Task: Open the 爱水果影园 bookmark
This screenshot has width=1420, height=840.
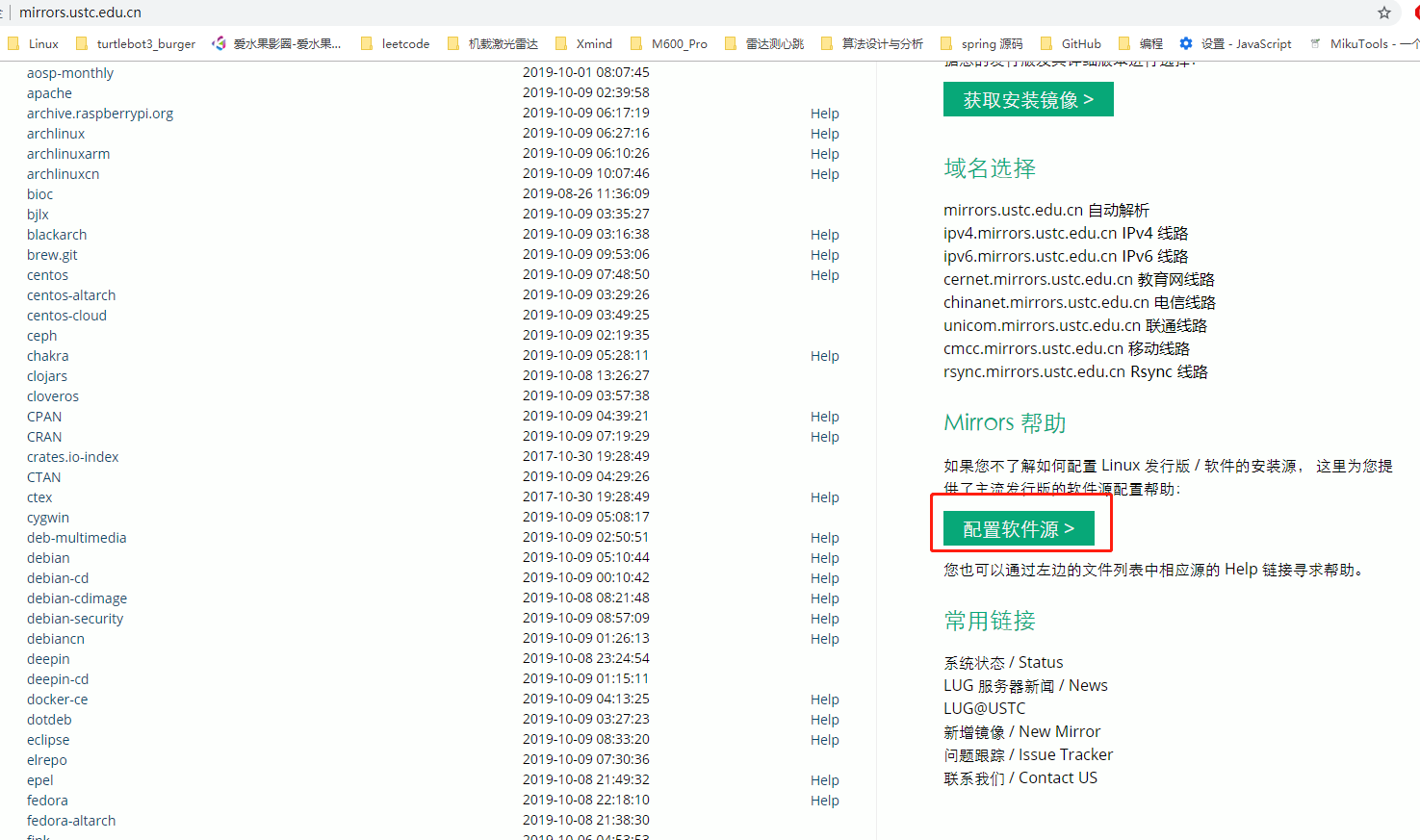Action: tap(276, 43)
